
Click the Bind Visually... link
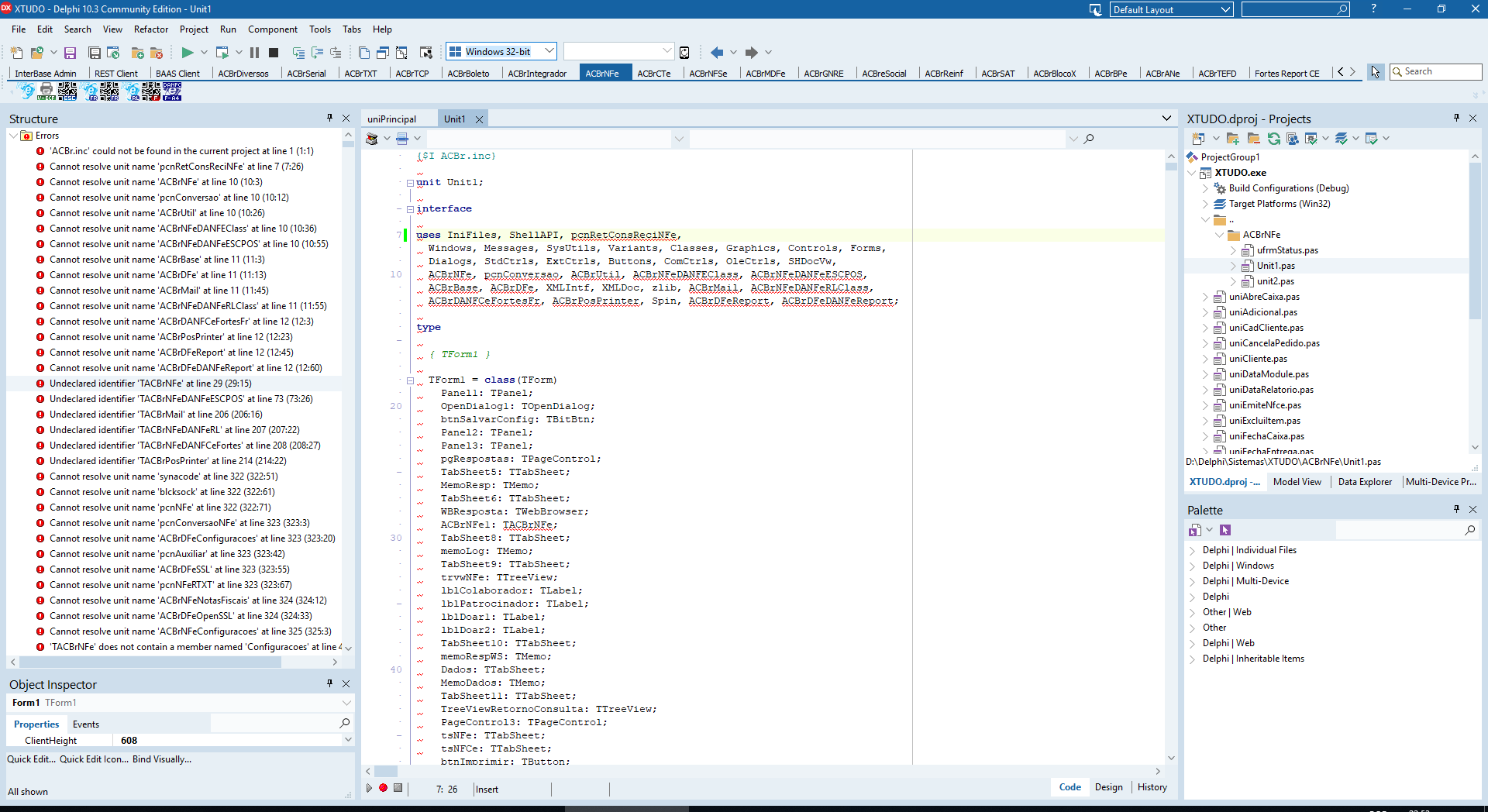162,759
